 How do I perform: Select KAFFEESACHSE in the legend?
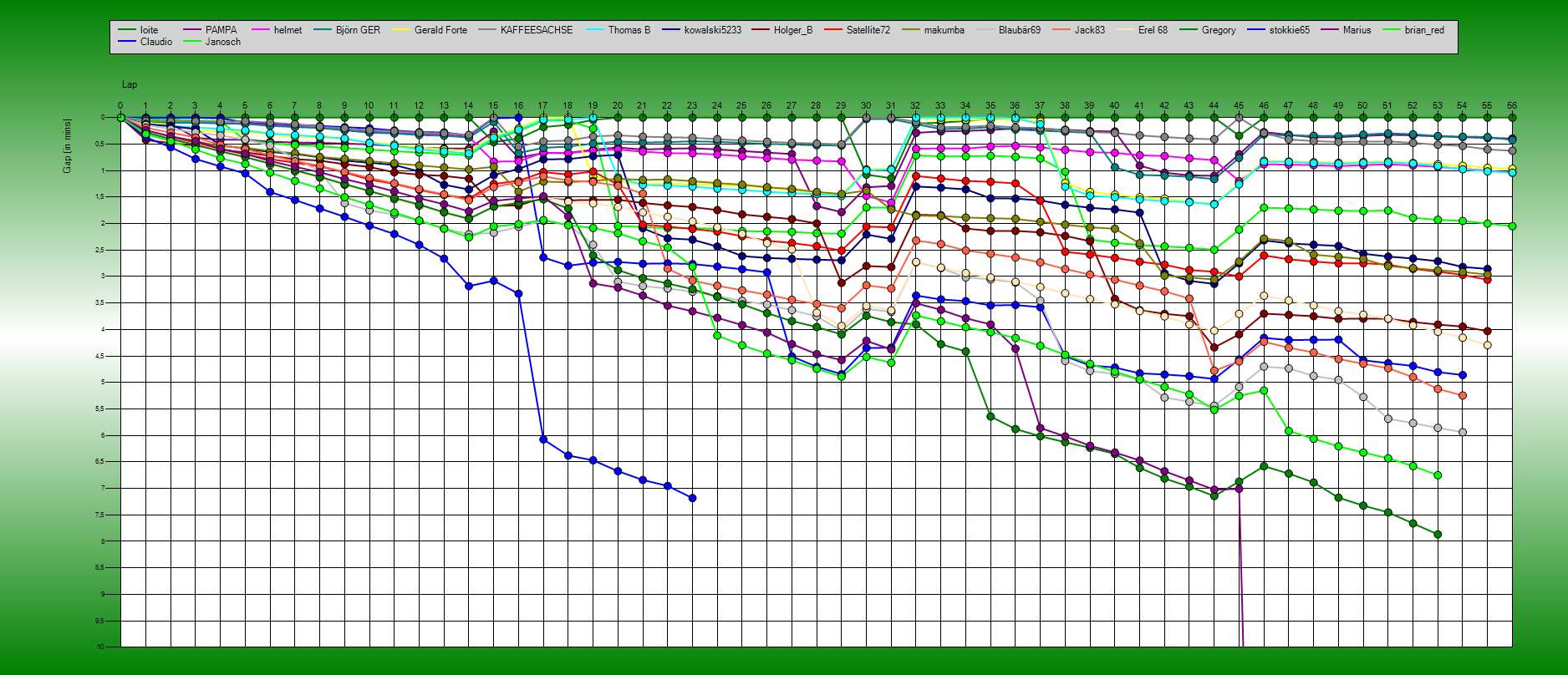coord(536,30)
